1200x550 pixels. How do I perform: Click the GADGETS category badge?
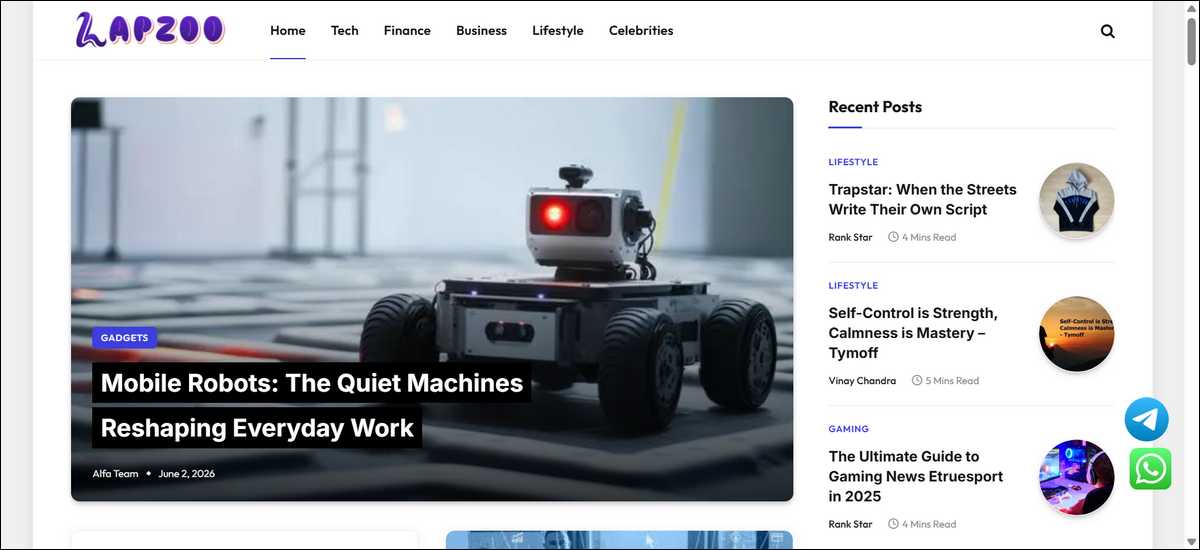tap(124, 338)
